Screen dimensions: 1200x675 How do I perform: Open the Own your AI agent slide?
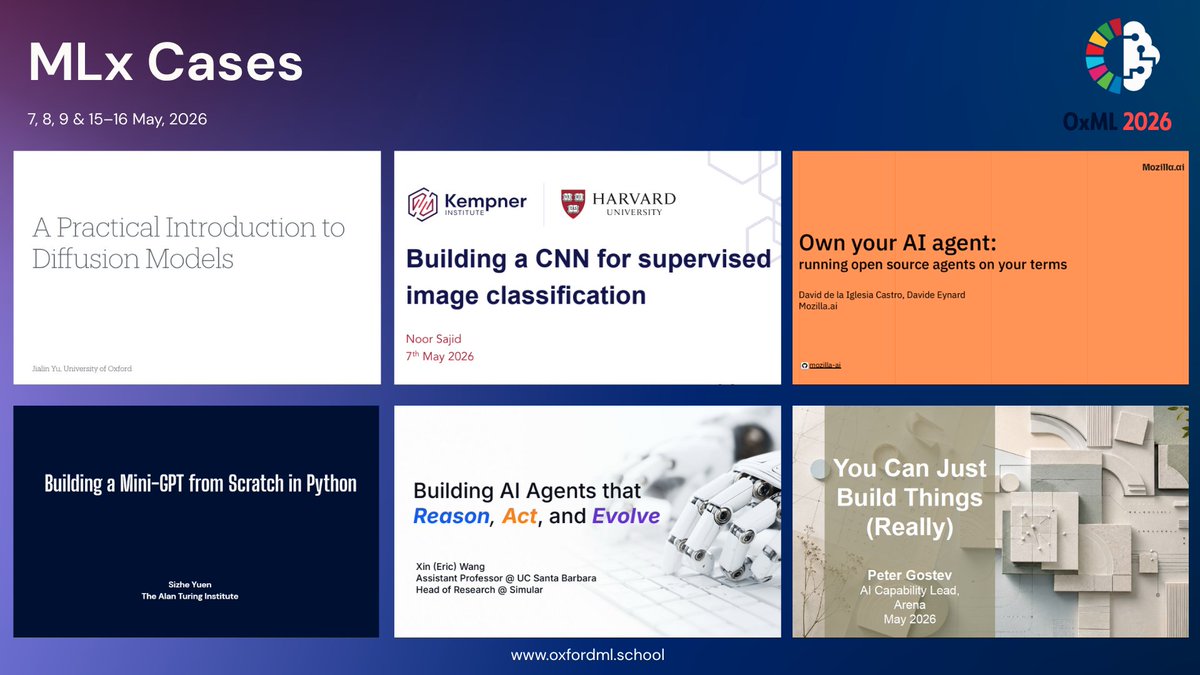990,267
